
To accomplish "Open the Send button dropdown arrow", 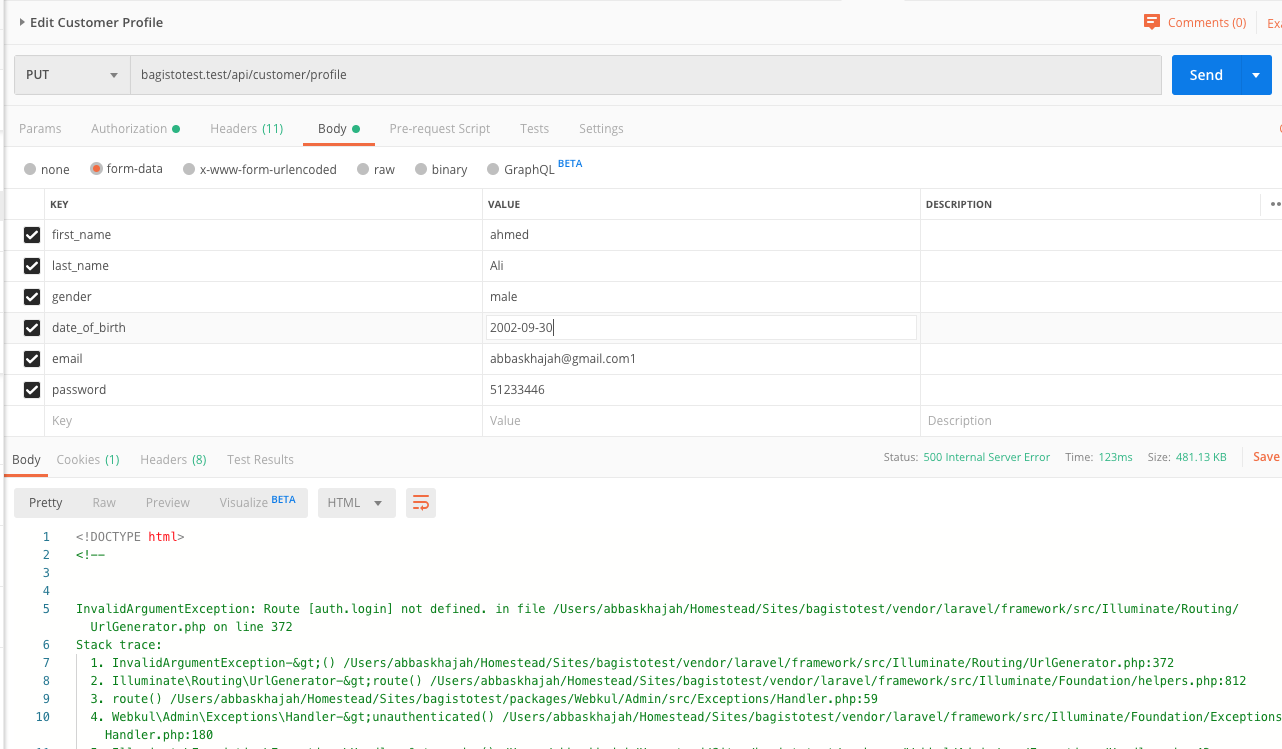I will [1256, 75].
